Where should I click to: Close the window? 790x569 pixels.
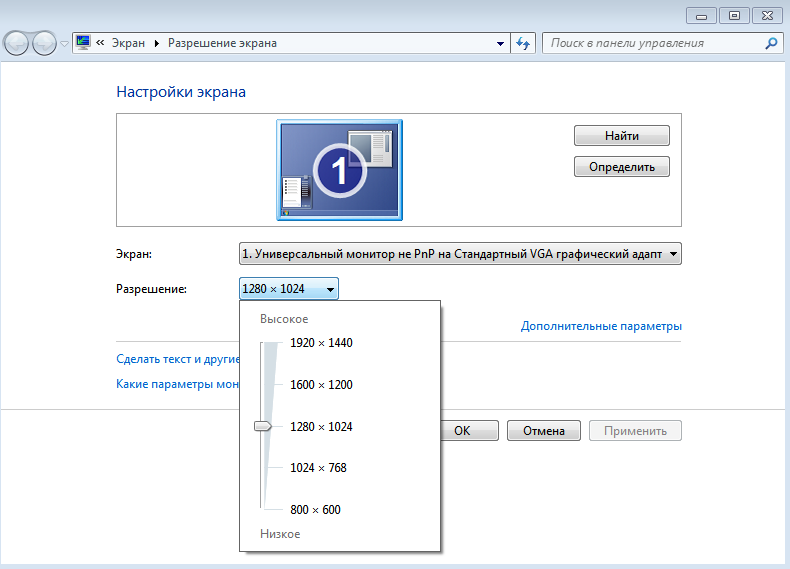click(x=767, y=16)
